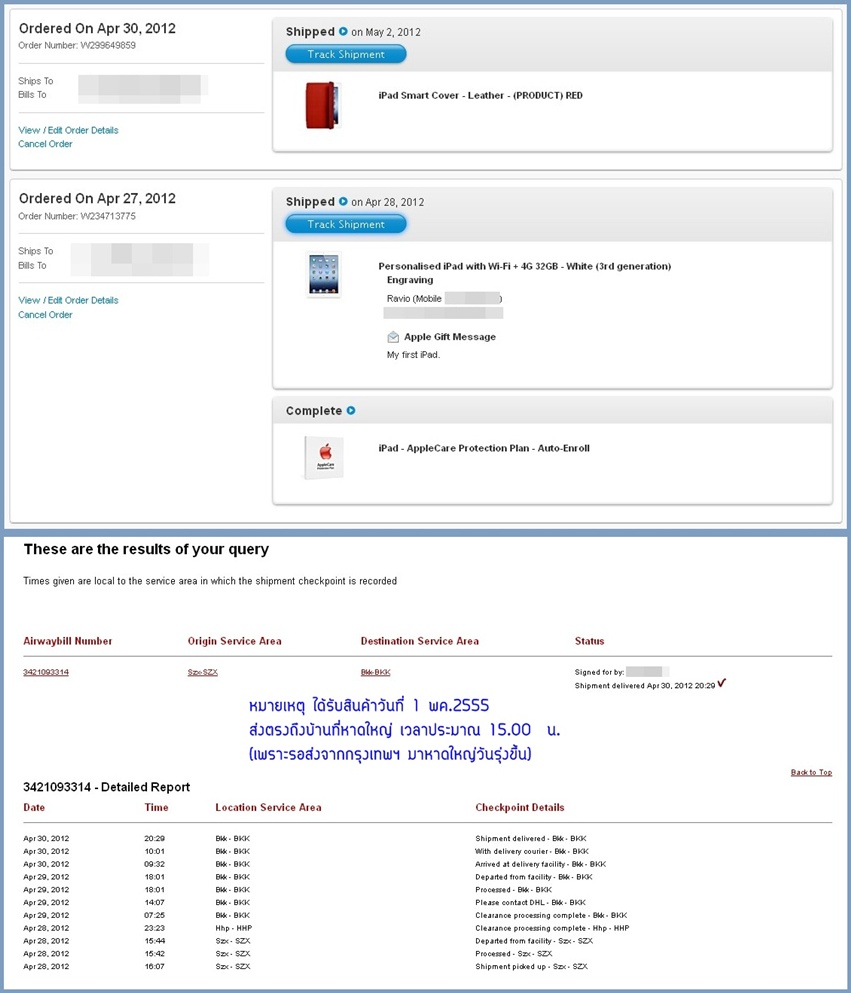Open View / Edit Order Details for order W234713775

68,300
